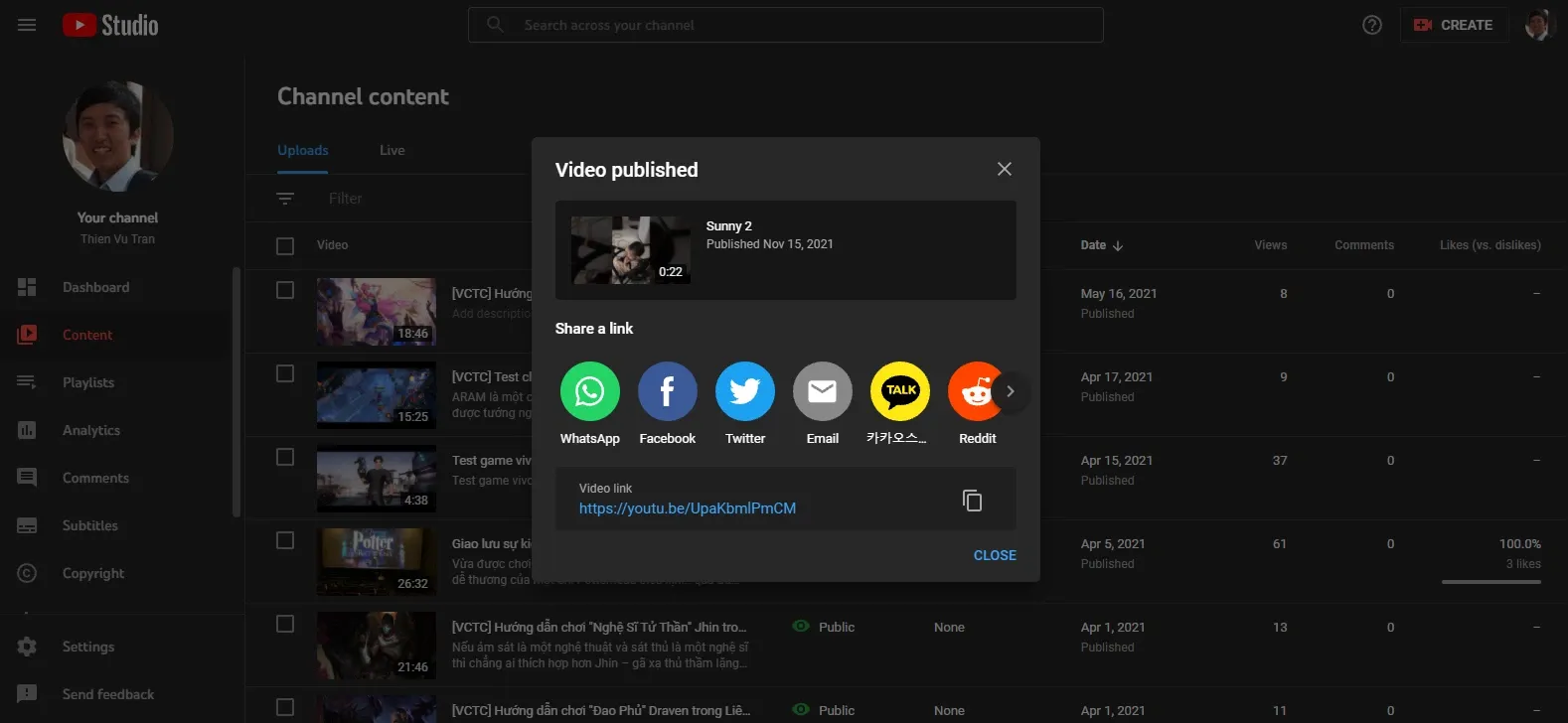This screenshot has height=723, width=1568.
Task: Click the CLOSE button in dialog
Action: 995,555
